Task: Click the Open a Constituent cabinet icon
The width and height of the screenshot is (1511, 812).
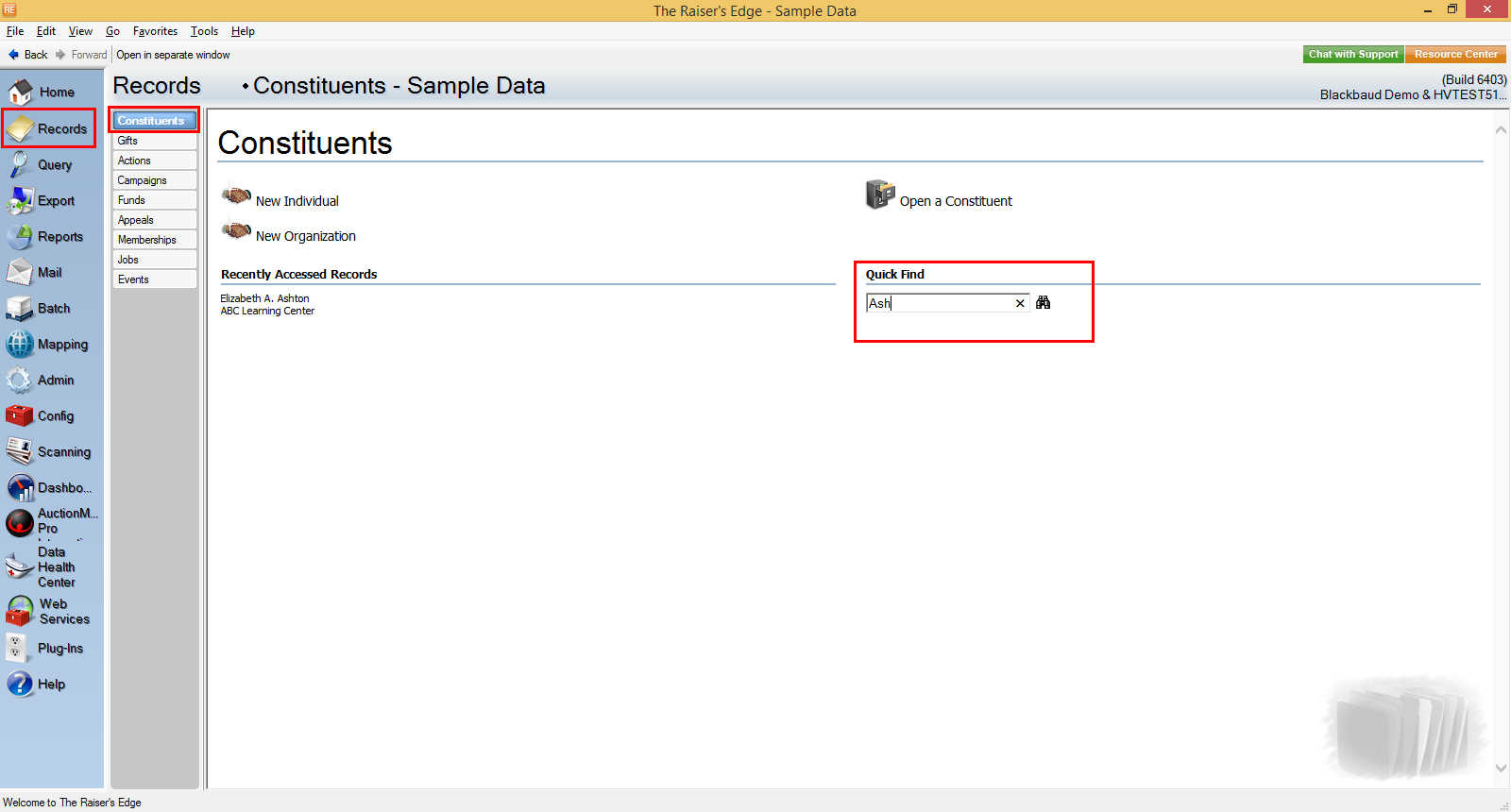Action: pyautogui.click(x=879, y=195)
